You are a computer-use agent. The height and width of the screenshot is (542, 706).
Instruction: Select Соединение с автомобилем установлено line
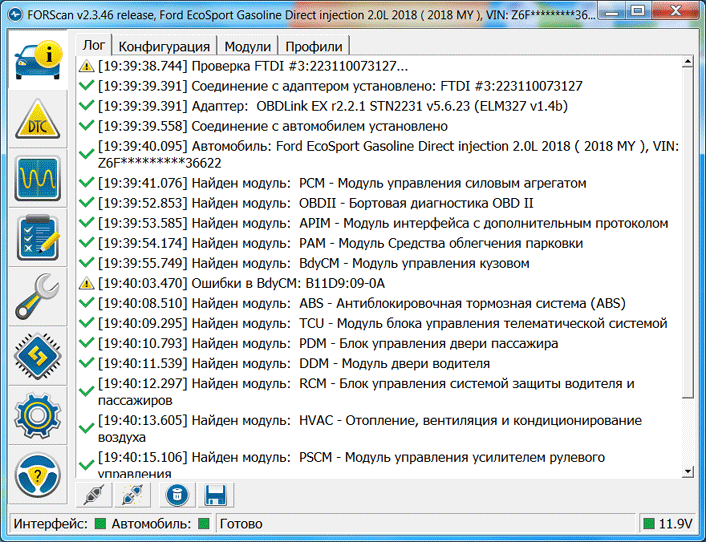(273, 126)
